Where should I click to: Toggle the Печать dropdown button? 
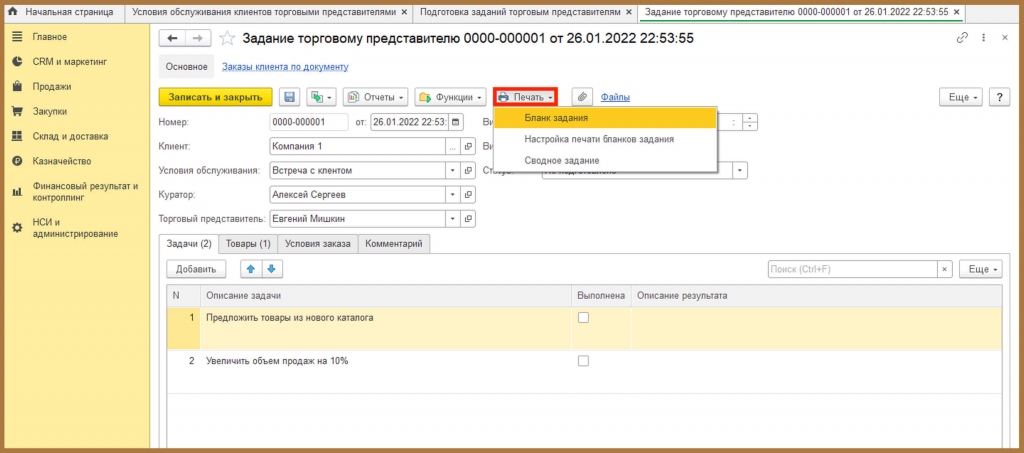(x=525, y=97)
